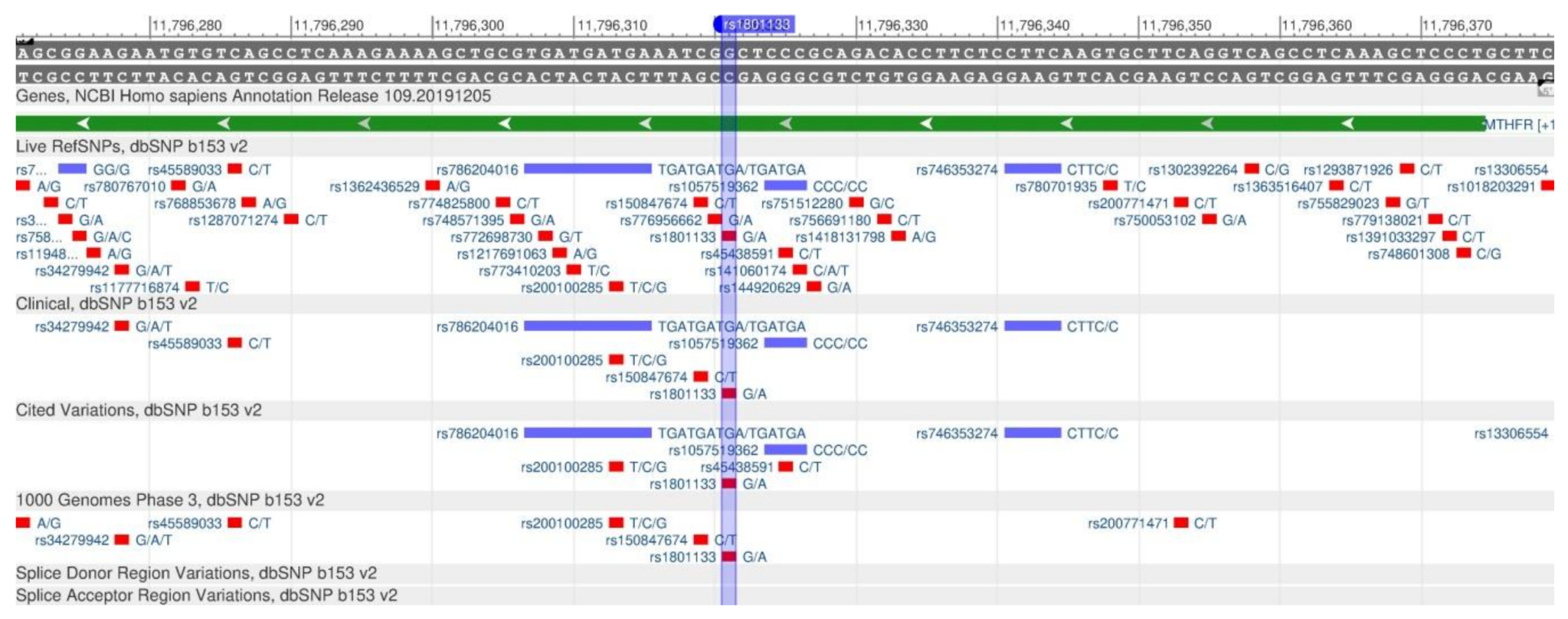Select SNP rs141060174 C/A/T

point(800,270)
